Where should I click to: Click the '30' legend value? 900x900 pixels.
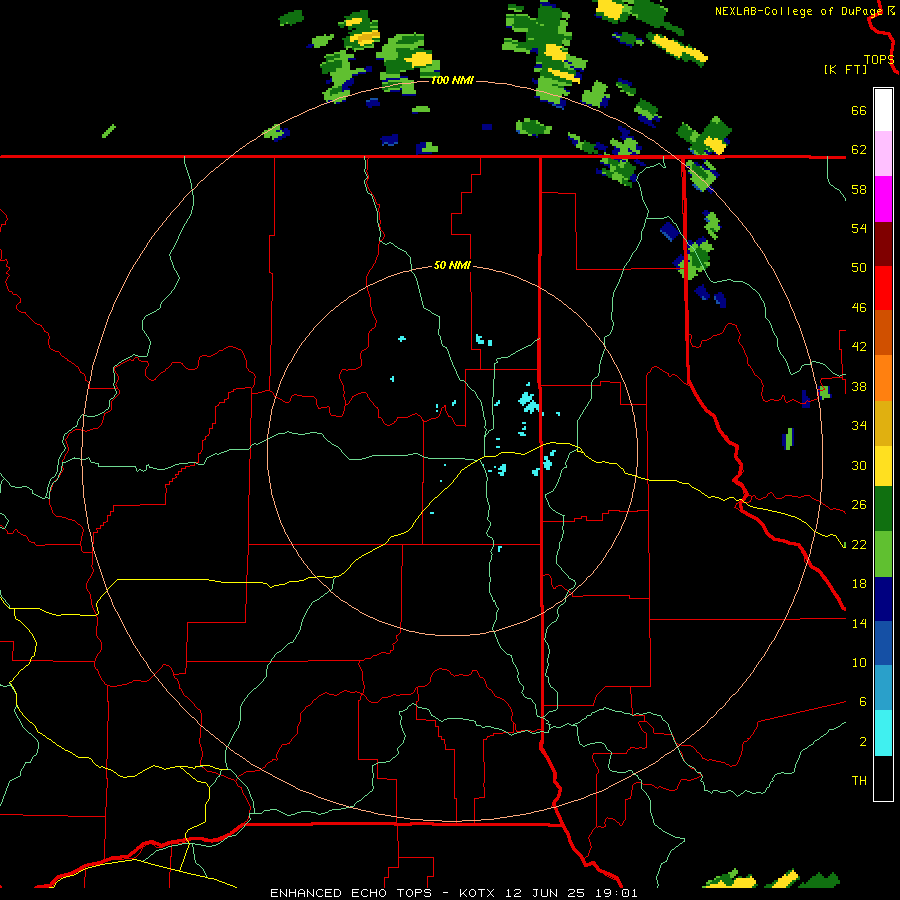click(x=859, y=465)
